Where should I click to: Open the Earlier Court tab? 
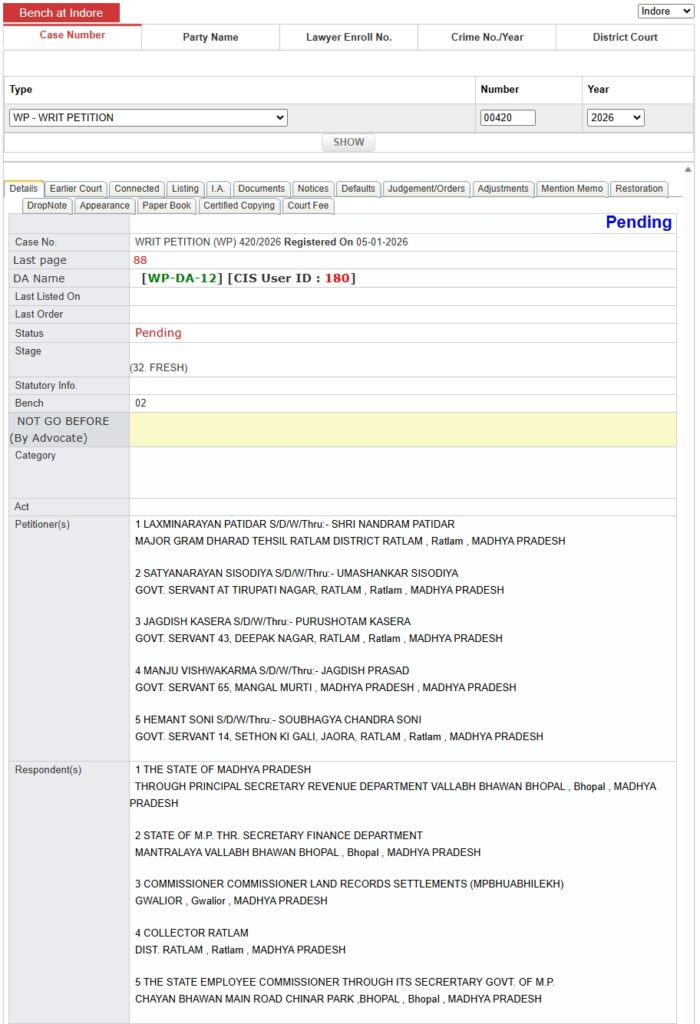(x=76, y=189)
